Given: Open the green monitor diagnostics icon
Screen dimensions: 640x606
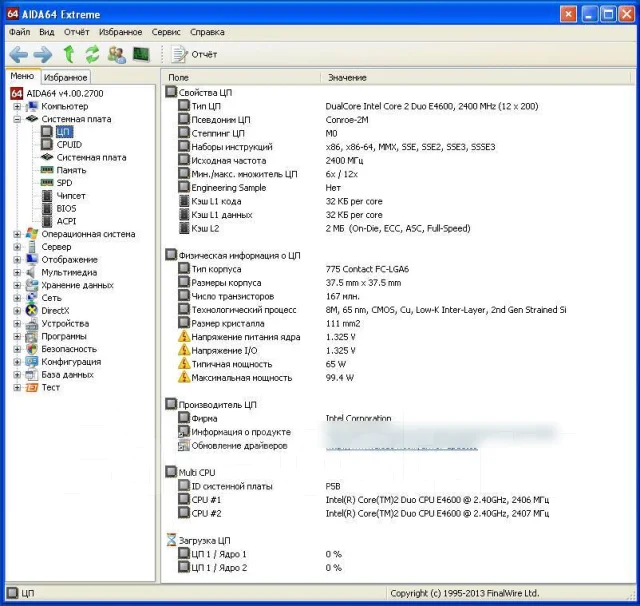Looking at the screenshot, I should [x=141, y=54].
